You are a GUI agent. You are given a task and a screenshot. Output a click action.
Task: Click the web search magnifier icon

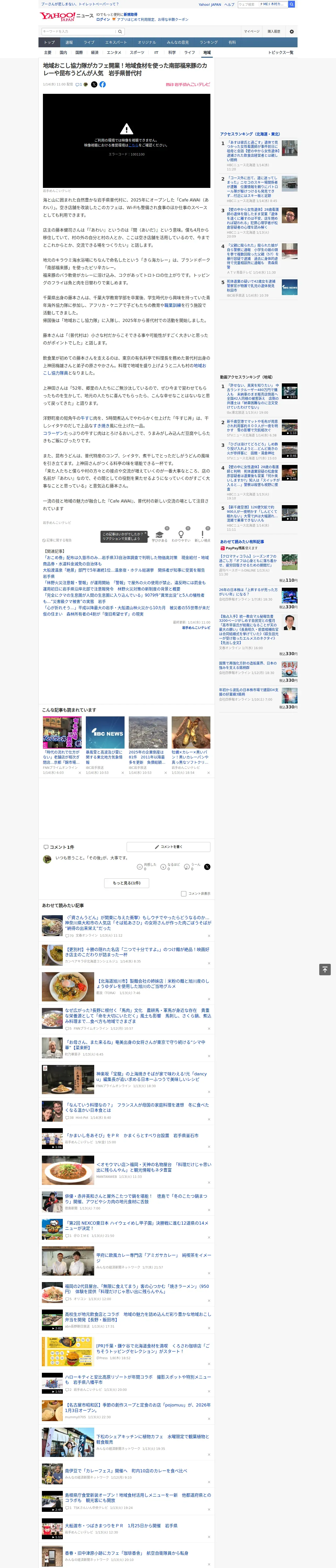coord(292,4)
